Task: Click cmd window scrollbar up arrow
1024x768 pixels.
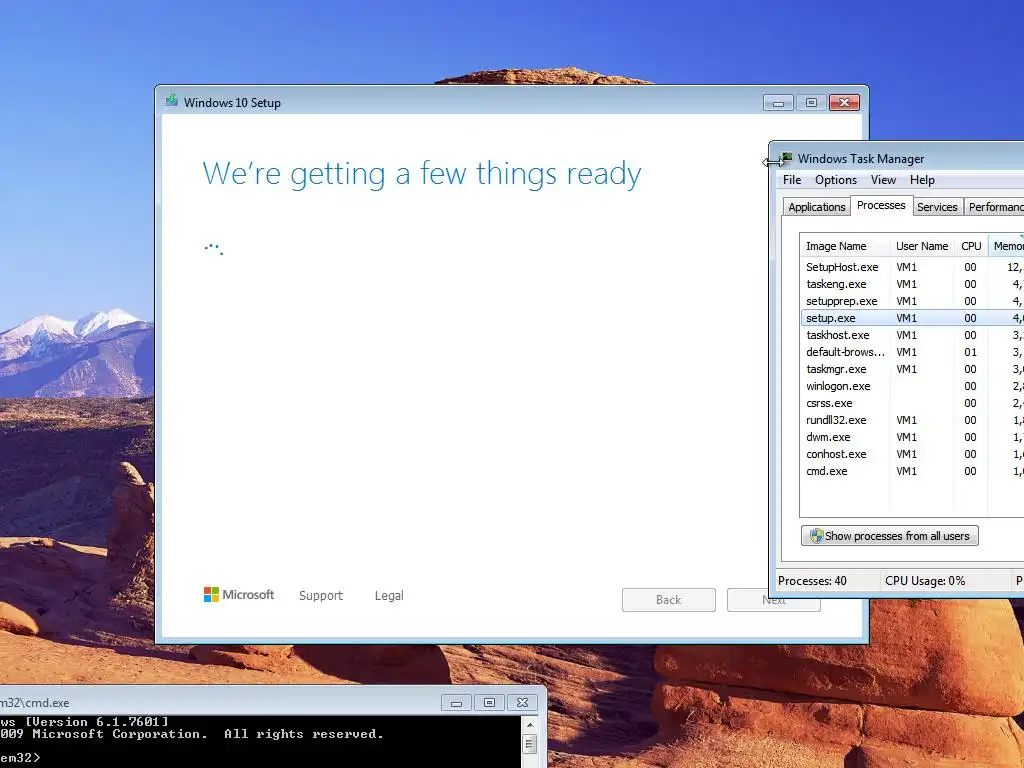Action: (x=530, y=724)
